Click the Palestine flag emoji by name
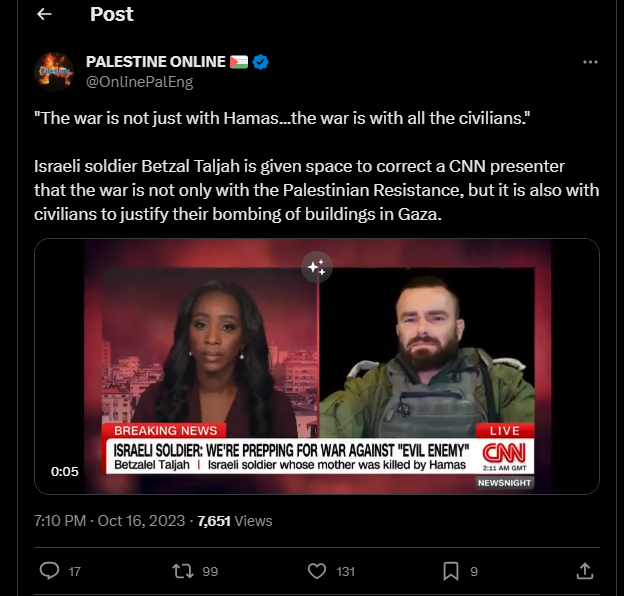The height and width of the screenshot is (596, 624). (239, 62)
